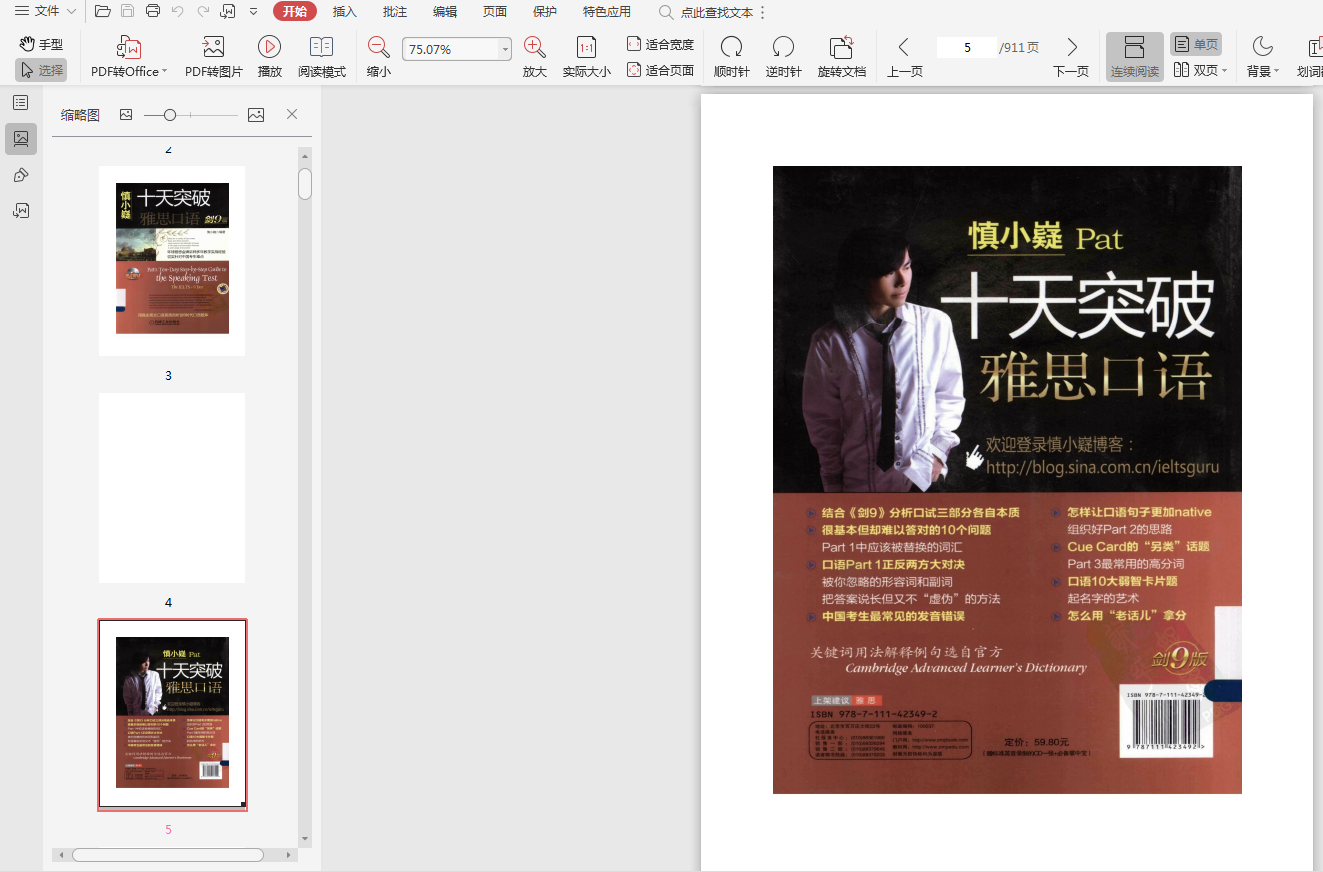Start slideshow with 播放 icon
The width and height of the screenshot is (1323, 872).
[x=269, y=47]
